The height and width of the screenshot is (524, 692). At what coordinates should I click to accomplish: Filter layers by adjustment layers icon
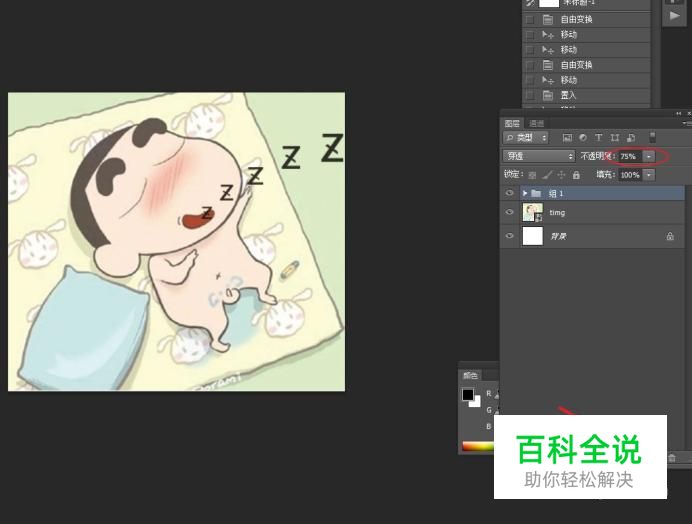[583, 138]
